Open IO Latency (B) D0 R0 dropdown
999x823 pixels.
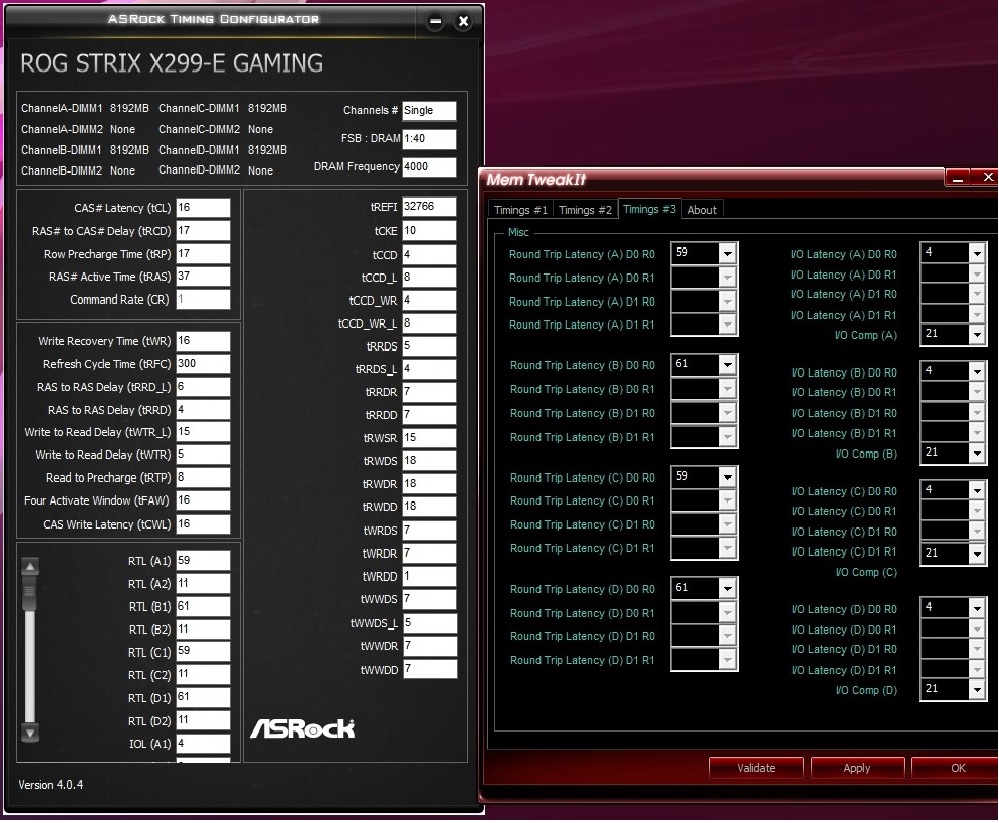pos(977,372)
